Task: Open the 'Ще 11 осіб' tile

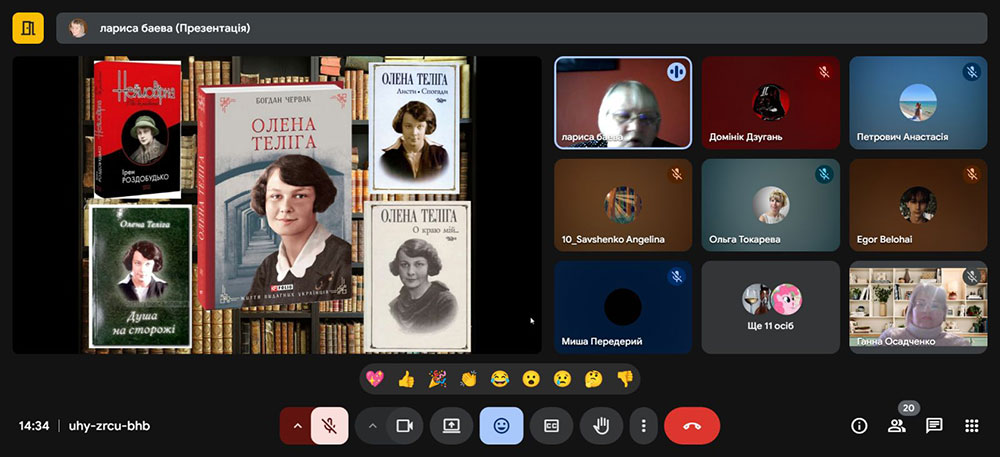Action: click(x=770, y=307)
